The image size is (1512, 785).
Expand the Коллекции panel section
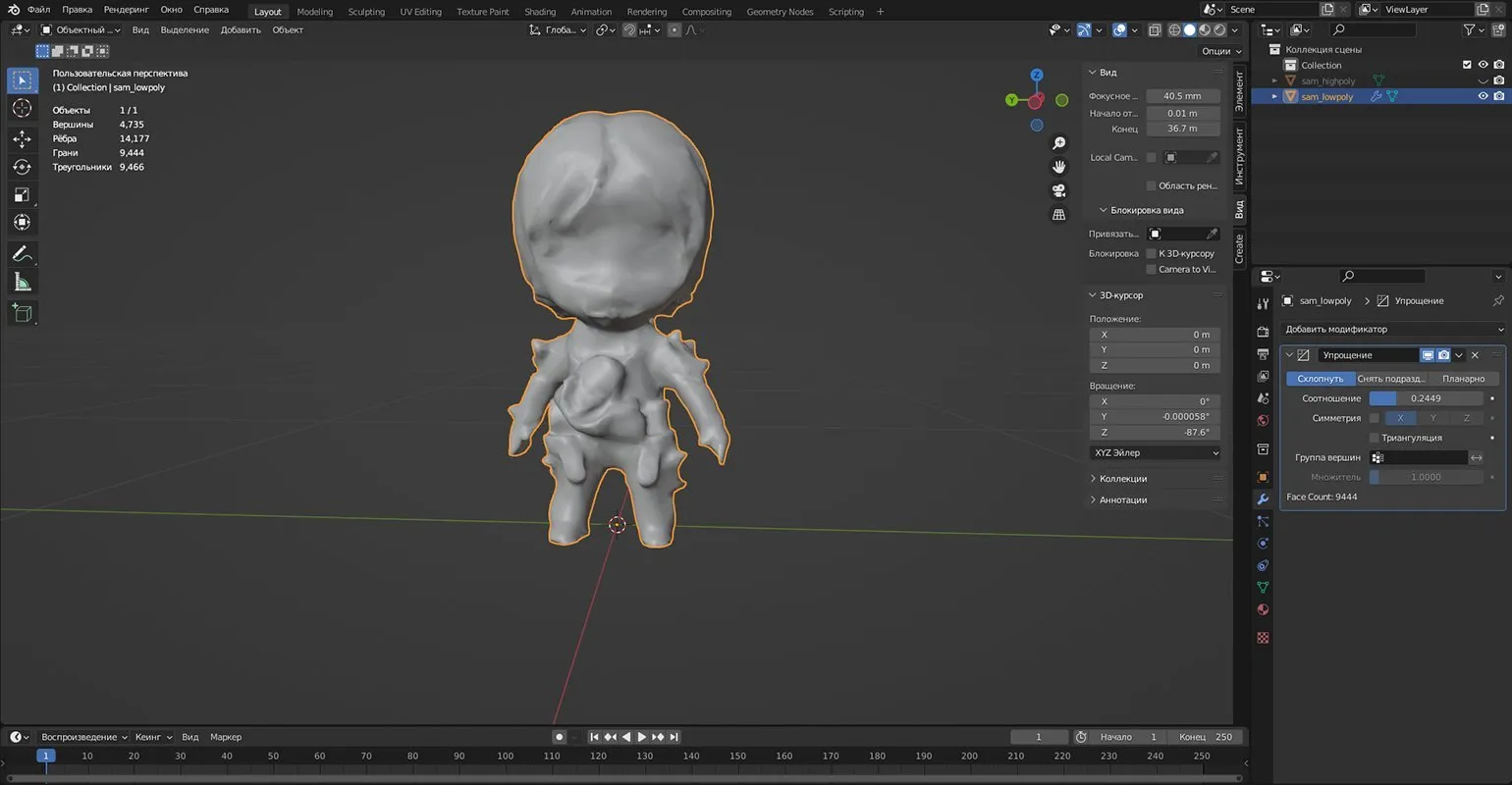coord(1122,479)
